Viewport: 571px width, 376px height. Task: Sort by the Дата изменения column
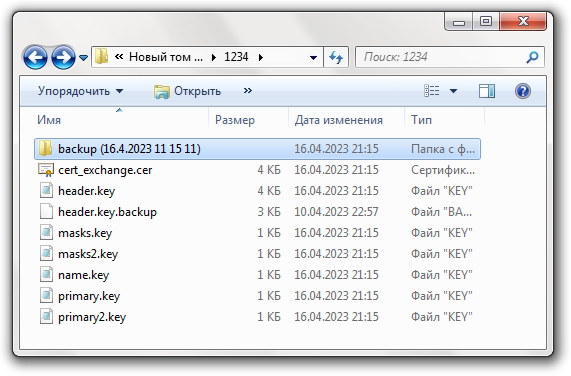coord(339,120)
